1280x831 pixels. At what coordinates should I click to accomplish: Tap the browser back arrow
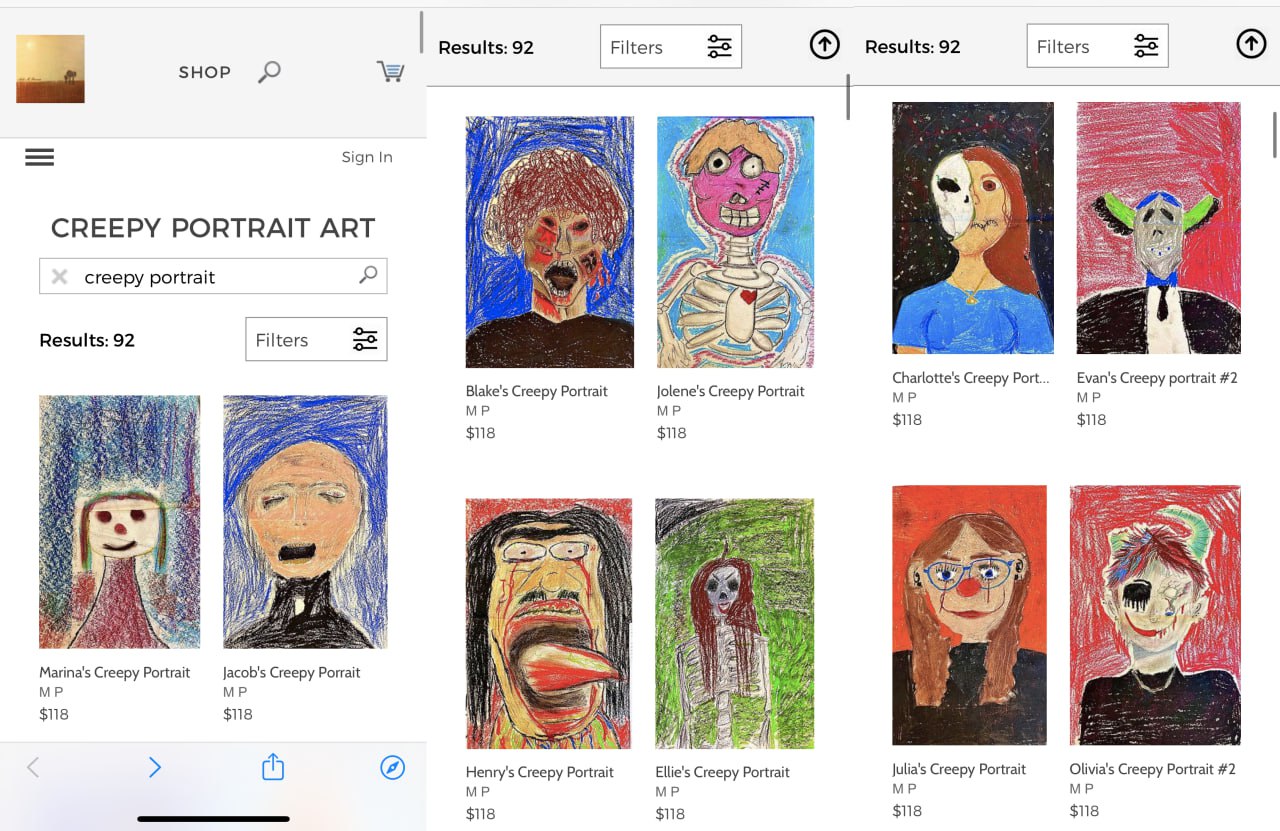(33, 767)
